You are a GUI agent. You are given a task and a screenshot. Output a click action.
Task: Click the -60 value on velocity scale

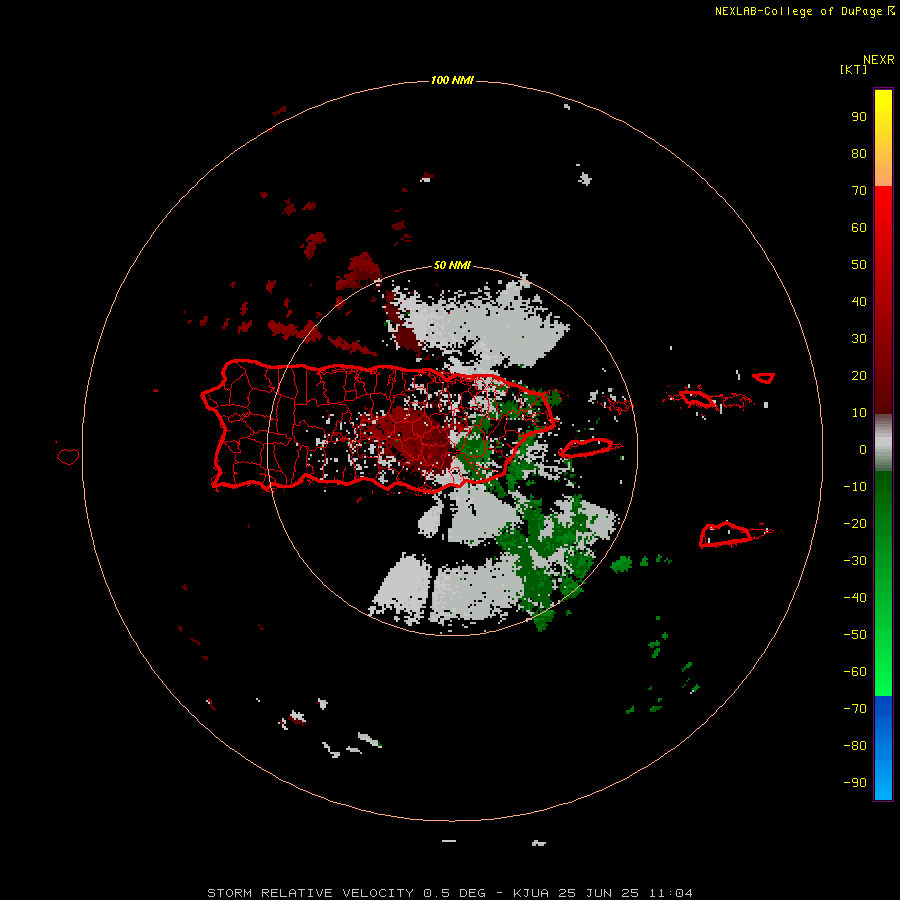pos(855,672)
